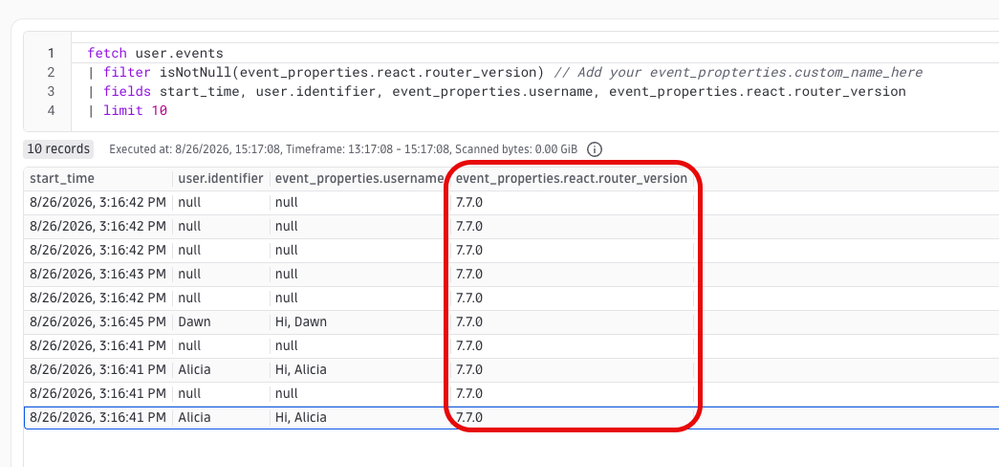Click the "Executed at: 8/26/2026, 15:17:08" text
The height and width of the screenshot is (467, 999).
tap(196, 150)
